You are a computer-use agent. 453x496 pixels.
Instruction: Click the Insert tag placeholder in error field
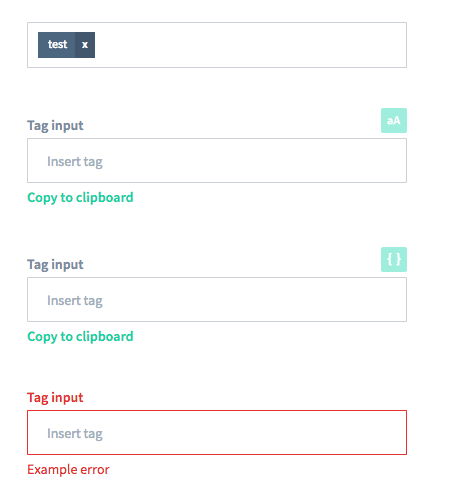coord(75,434)
